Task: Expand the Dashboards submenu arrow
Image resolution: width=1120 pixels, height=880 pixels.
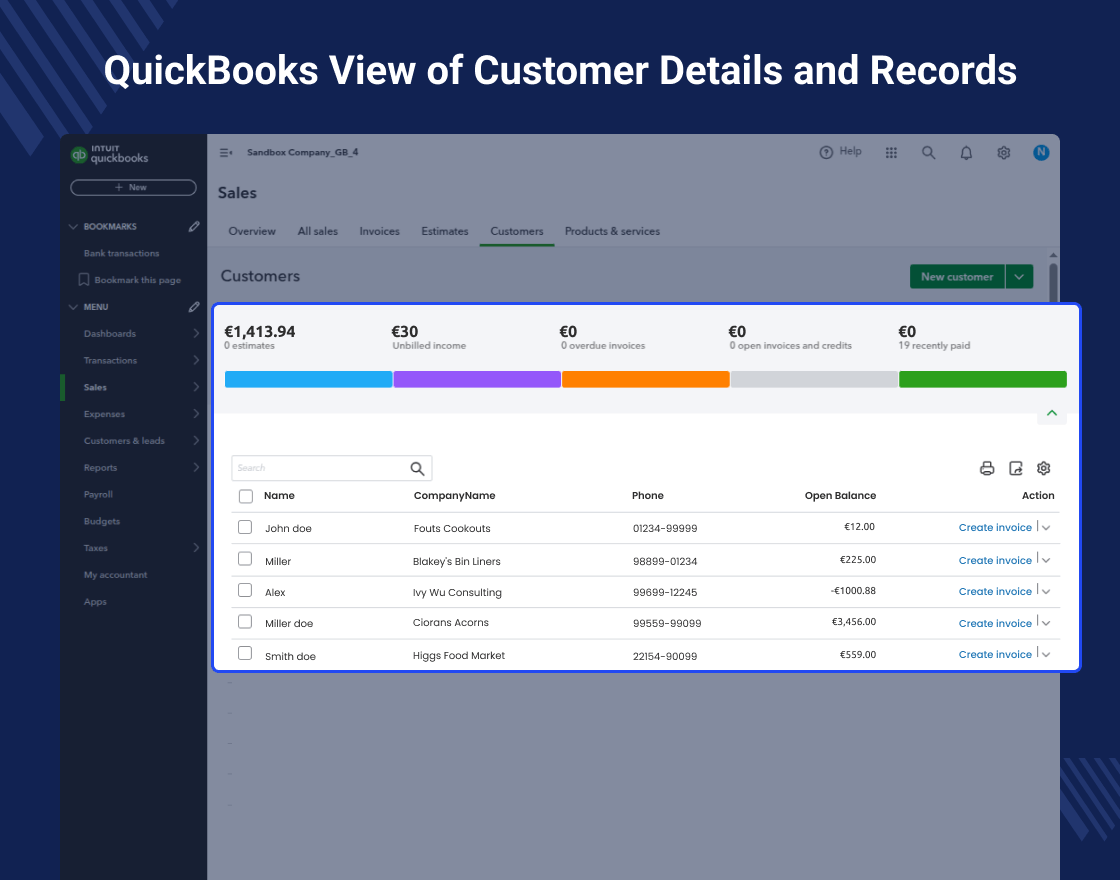Action: tap(196, 334)
